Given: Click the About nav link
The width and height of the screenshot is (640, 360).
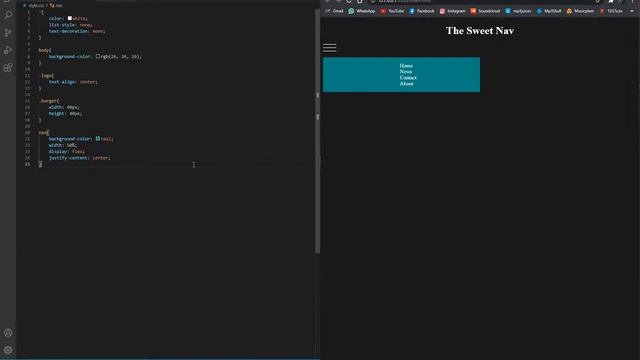Looking at the screenshot, I should point(407,84).
